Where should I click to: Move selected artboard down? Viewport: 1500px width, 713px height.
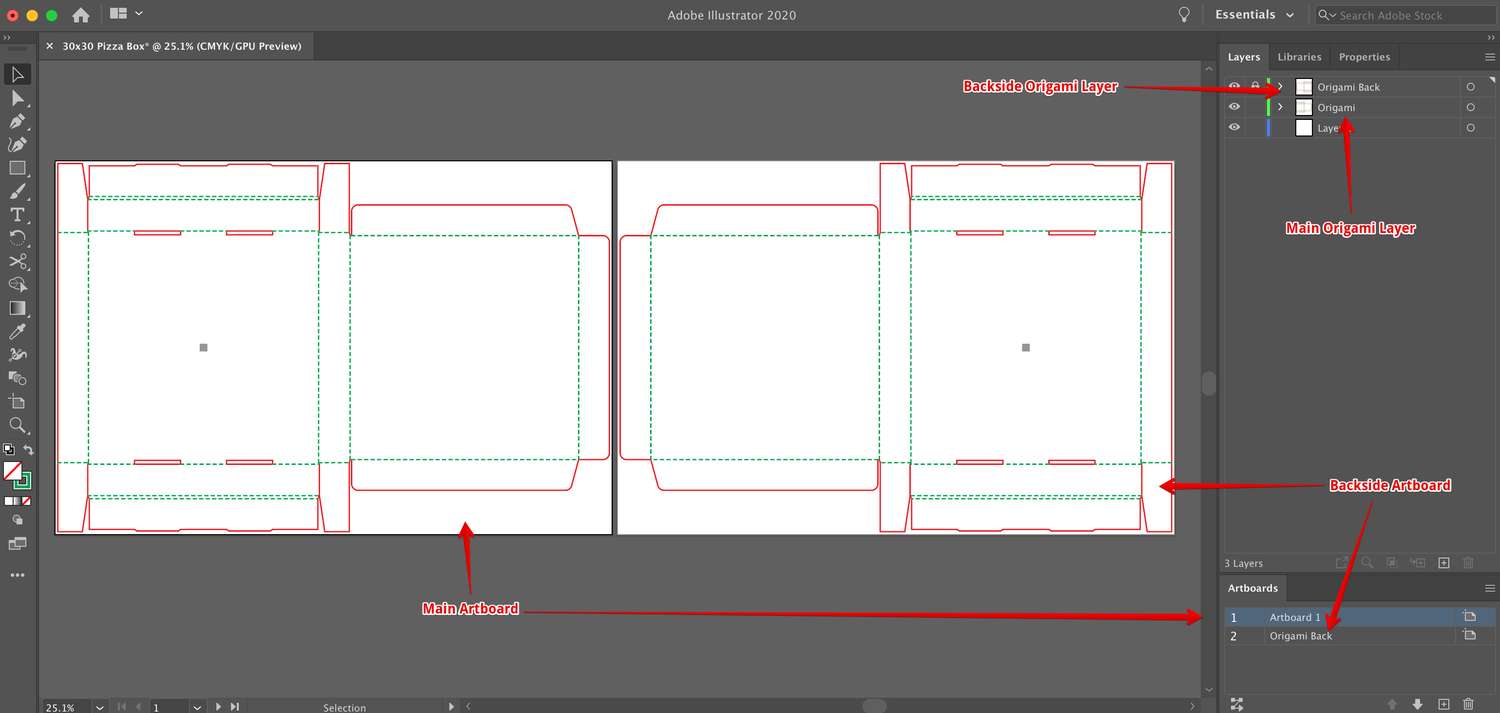click(x=1418, y=704)
